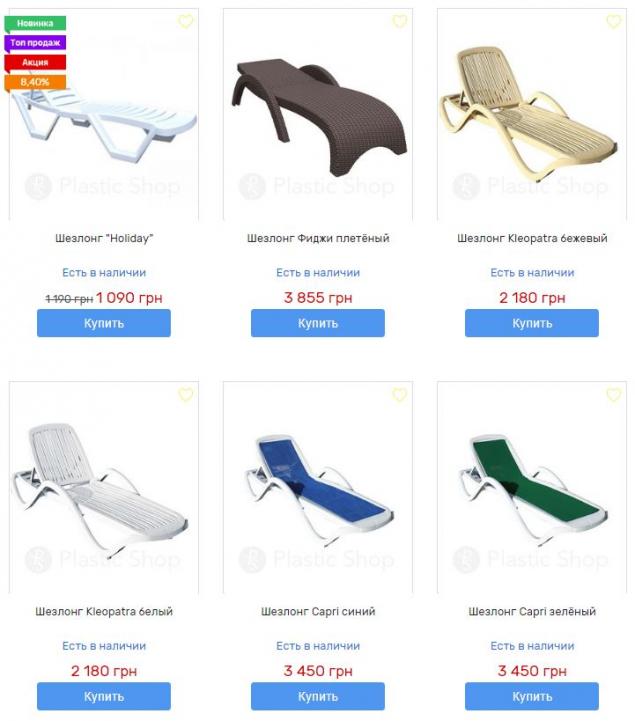Buy Шезлонг "Holiday" with Купить button
This screenshot has width=635, height=721.
[104, 323]
